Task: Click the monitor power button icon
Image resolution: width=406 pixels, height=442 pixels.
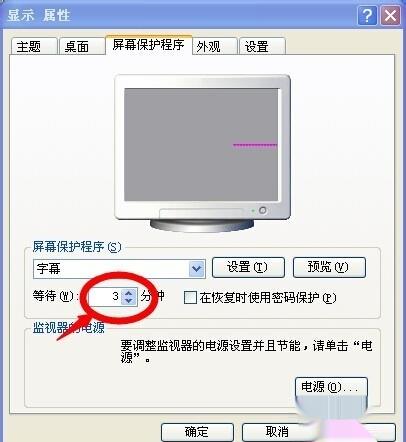Action: click(x=263, y=210)
